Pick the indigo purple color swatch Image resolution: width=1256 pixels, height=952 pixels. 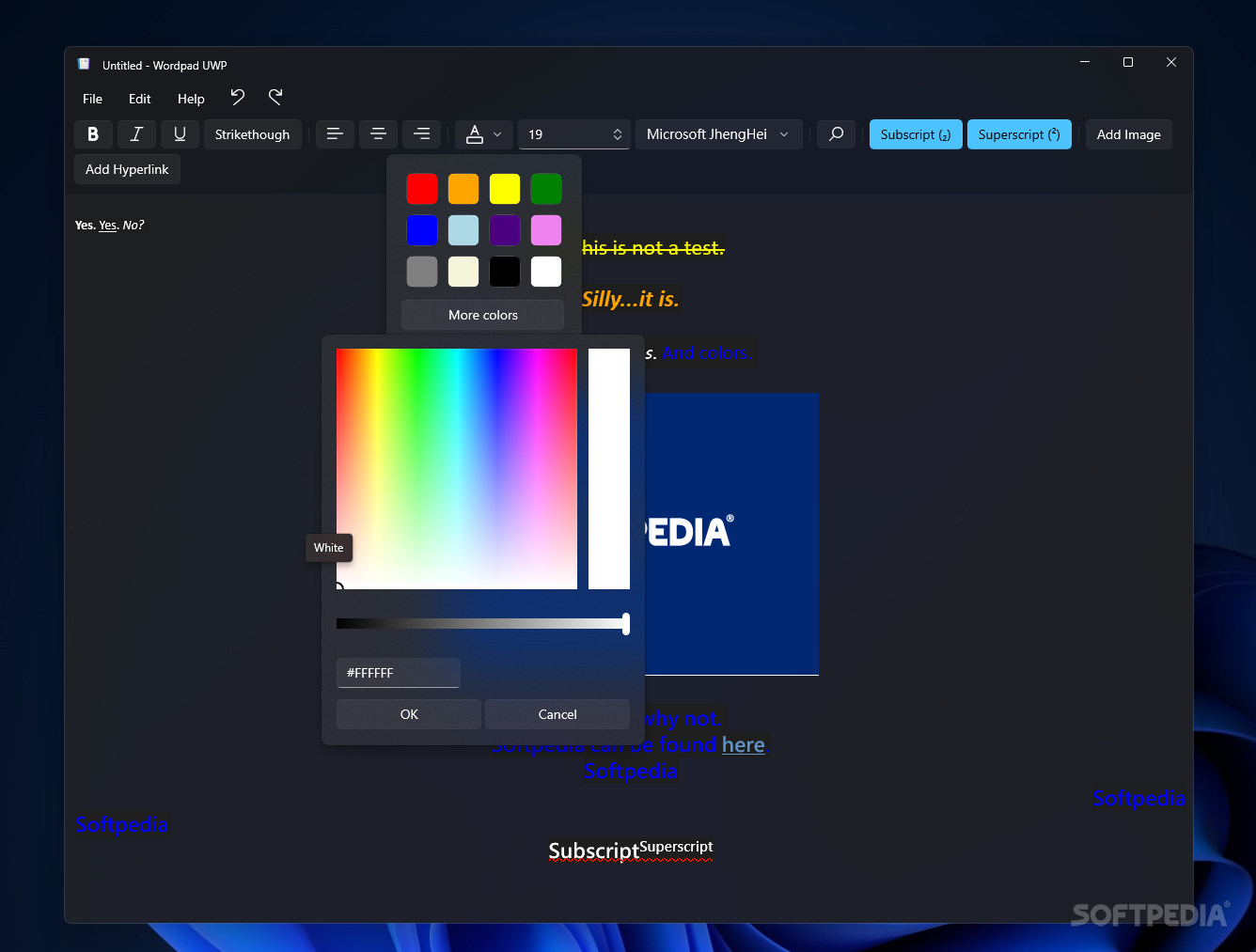coord(505,230)
